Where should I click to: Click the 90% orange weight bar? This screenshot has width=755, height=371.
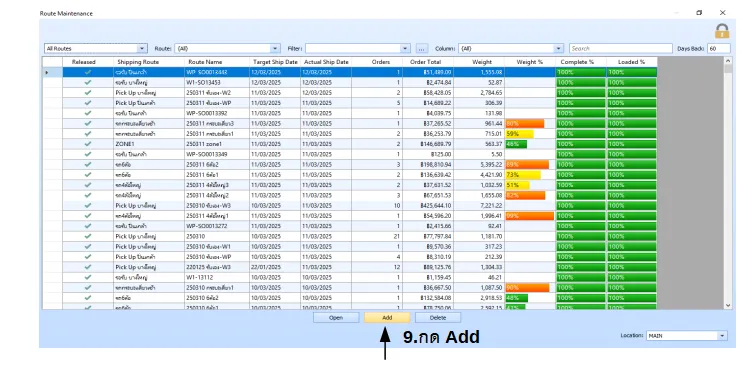527,287
